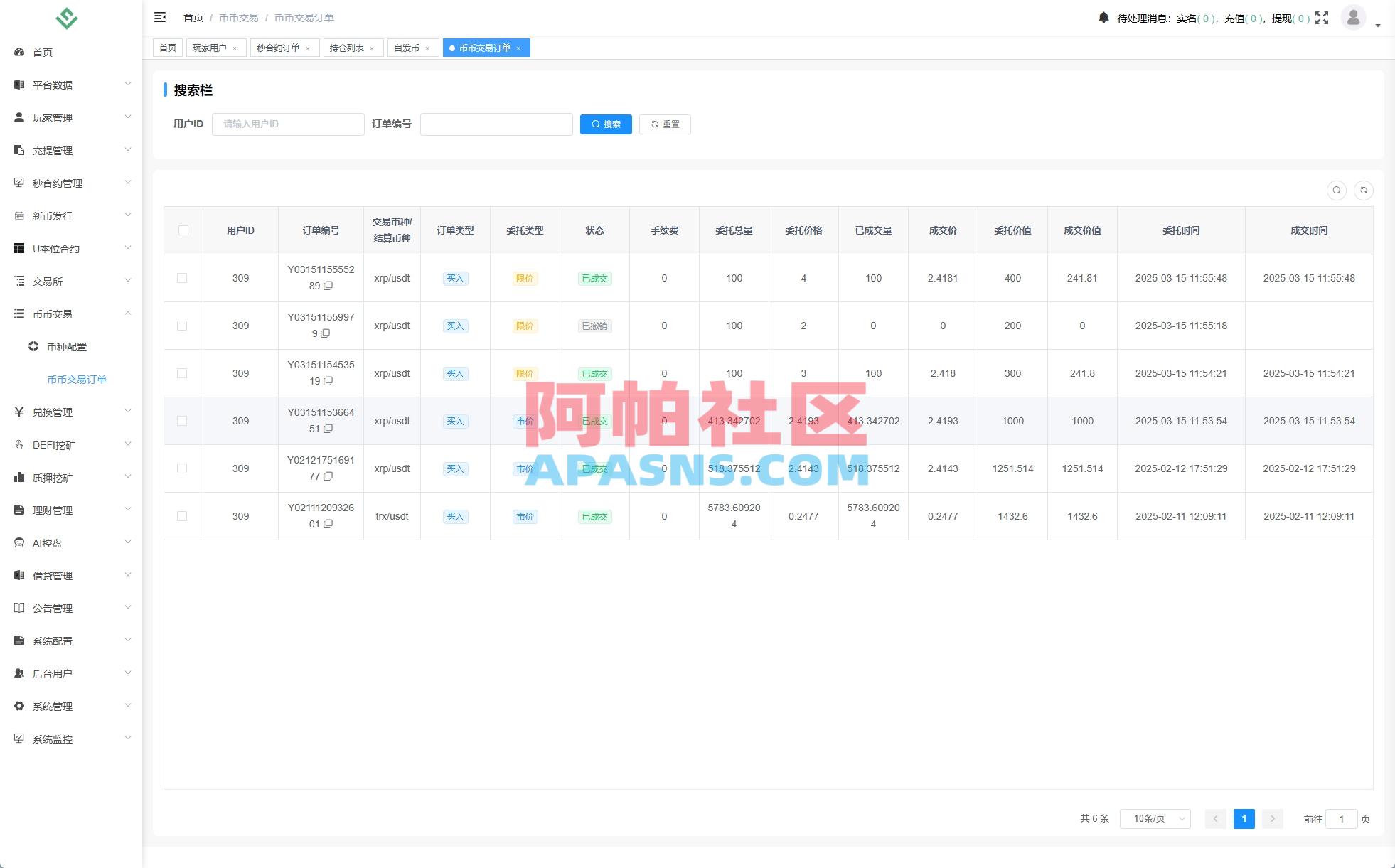Click the refresh icon above the table

pos(1364,190)
